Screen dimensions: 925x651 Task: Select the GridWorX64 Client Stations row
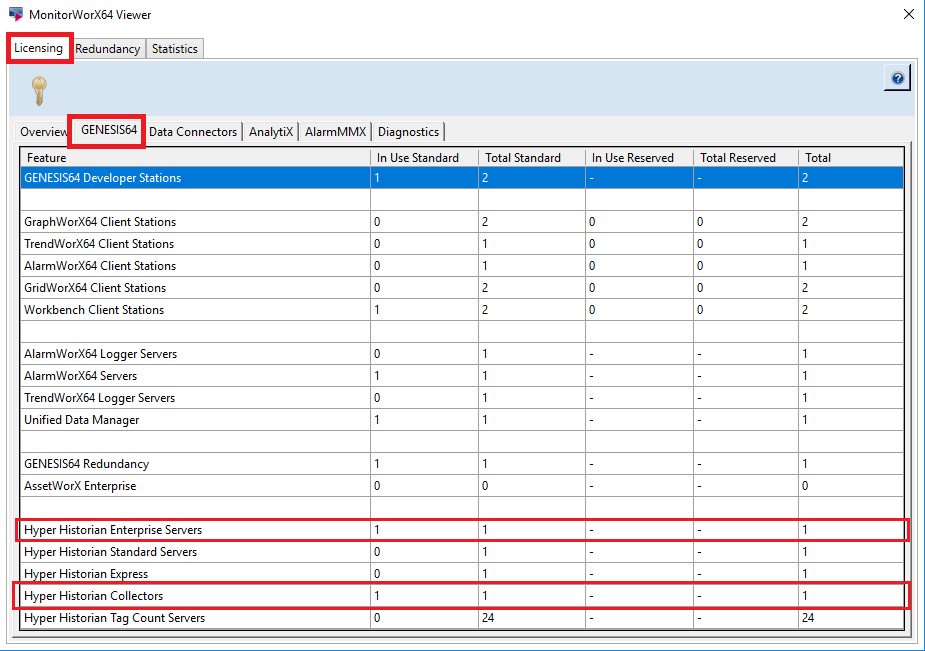(x=462, y=288)
